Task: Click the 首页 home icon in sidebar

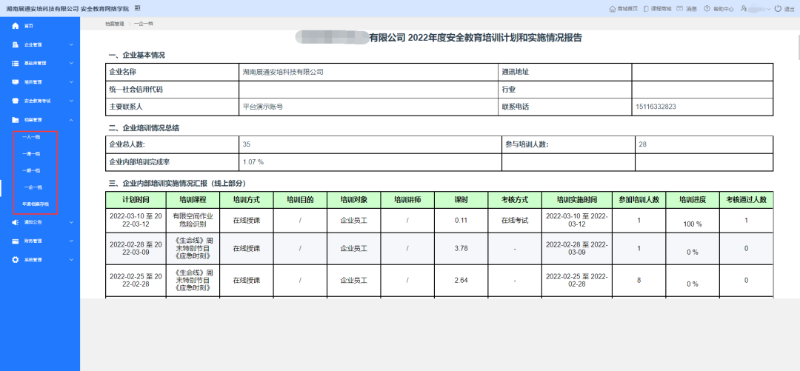Action: click(x=15, y=26)
